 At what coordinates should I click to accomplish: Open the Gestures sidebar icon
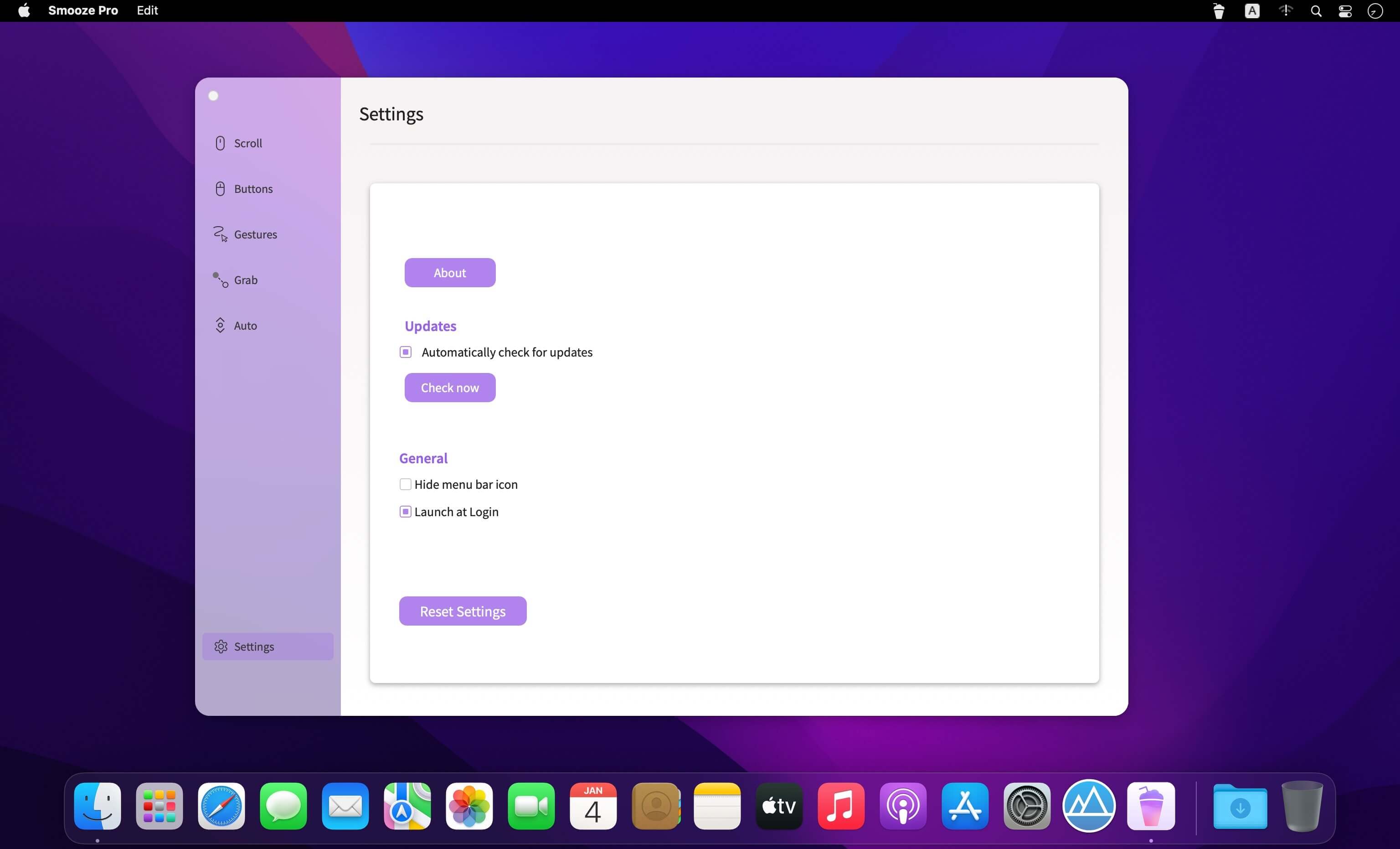click(220, 234)
